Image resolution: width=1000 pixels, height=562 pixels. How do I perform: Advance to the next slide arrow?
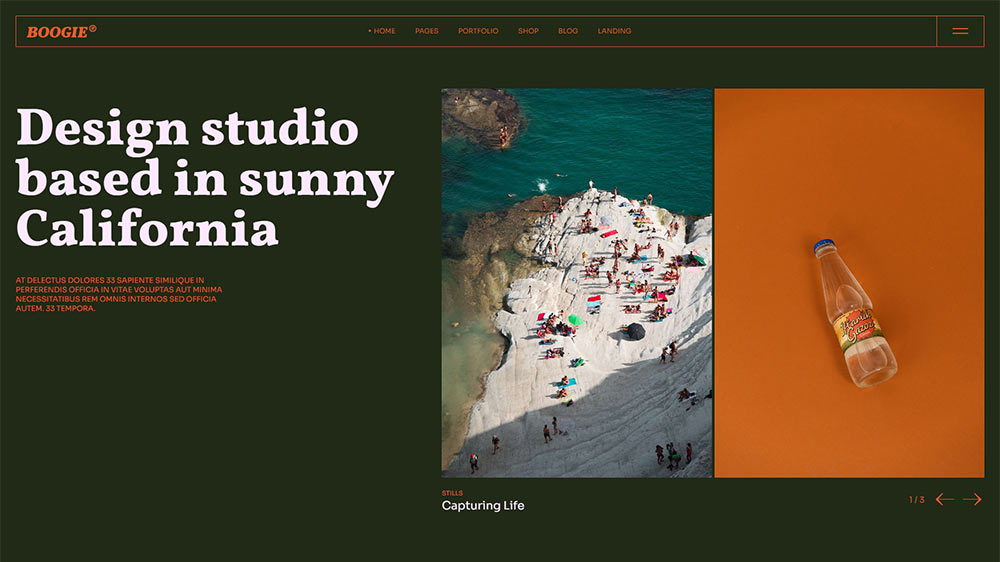(x=972, y=499)
